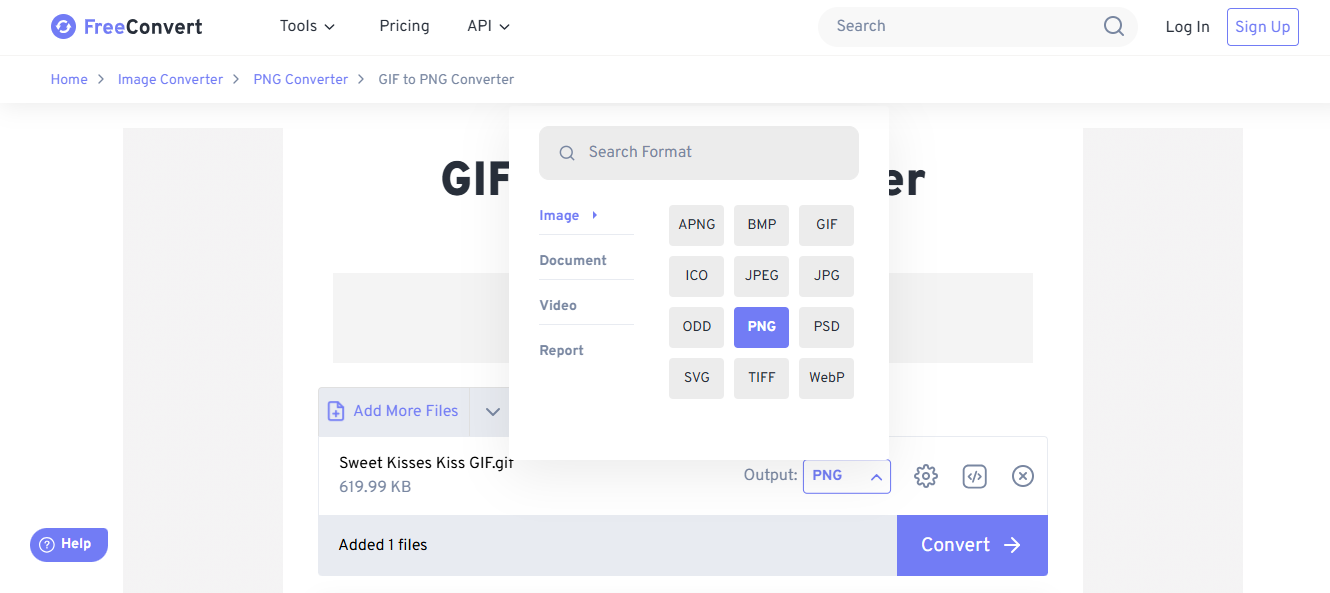Click the Sweet Kisses Kiss GIF filename

(x=426, y=463)
